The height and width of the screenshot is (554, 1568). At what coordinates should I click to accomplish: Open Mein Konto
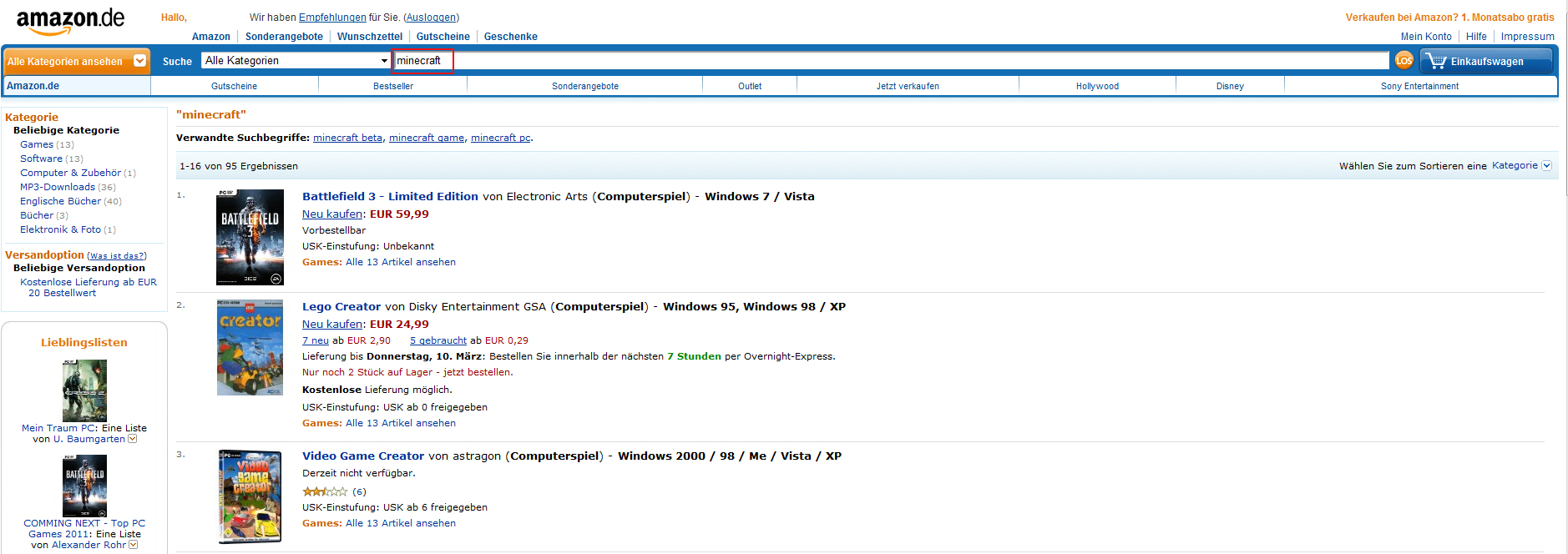[x=1426, y=37]
